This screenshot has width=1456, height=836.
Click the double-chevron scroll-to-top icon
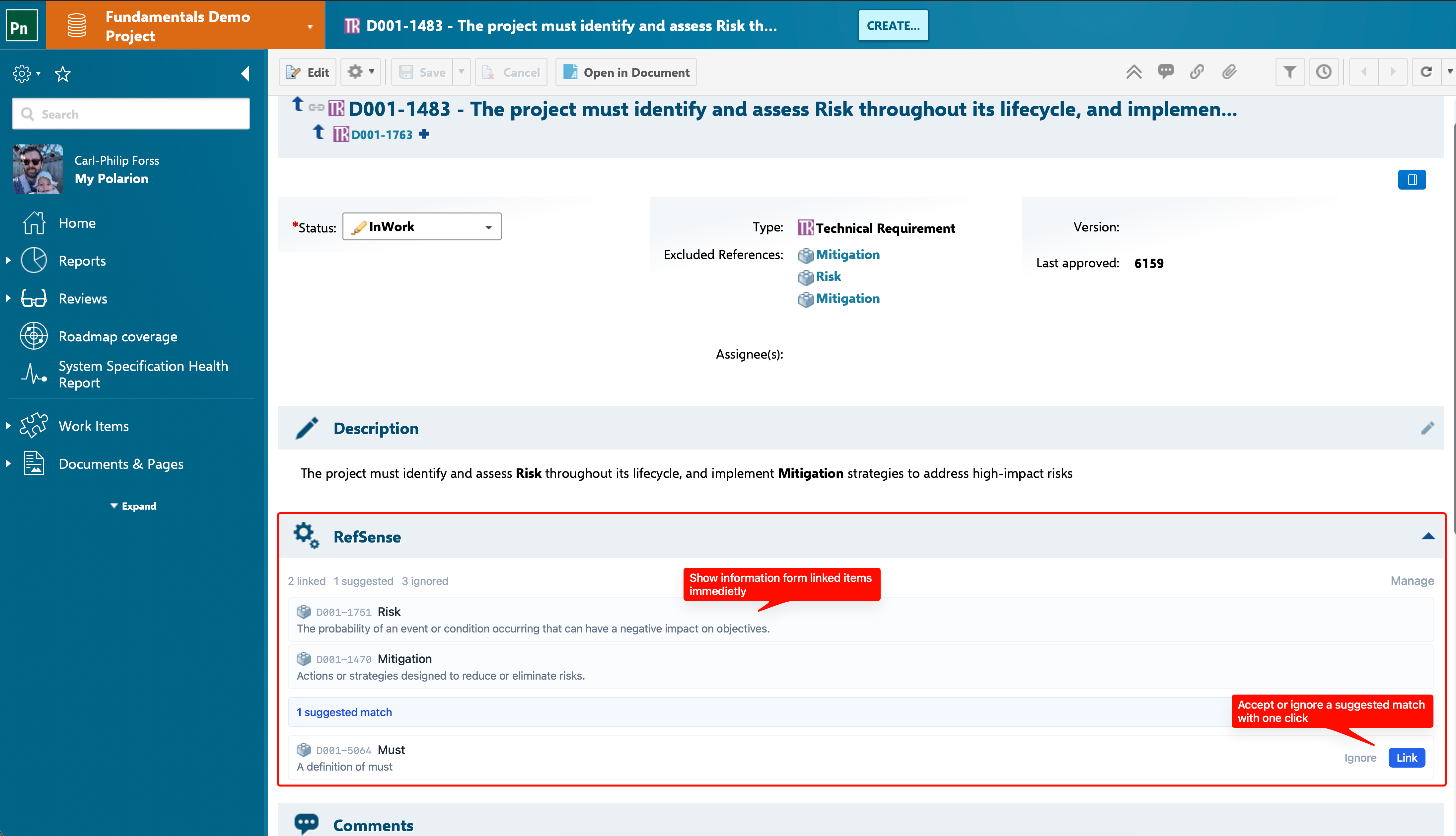coord(1133,72)
